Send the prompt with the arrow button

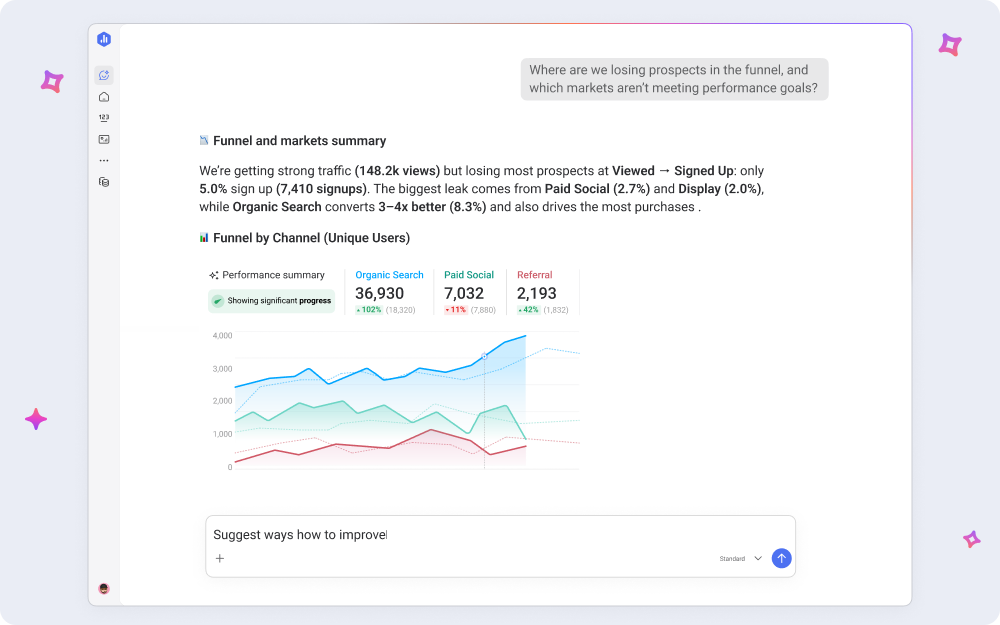click(781, 559)
